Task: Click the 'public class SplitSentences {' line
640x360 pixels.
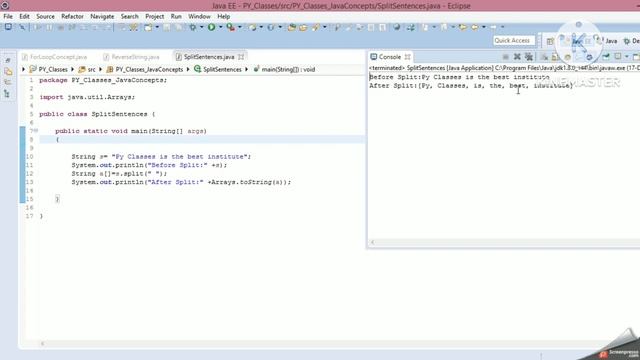Action: tap(97, 114)
